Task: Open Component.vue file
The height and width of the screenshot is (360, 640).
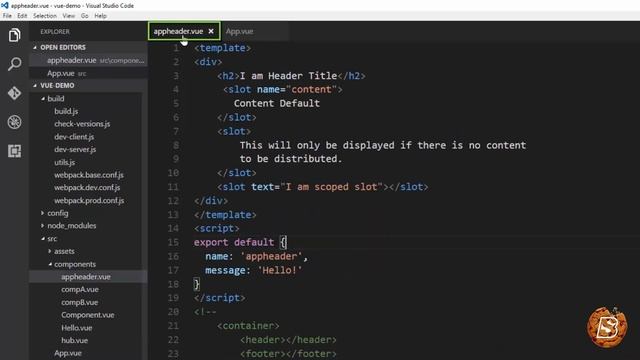Action: (88, 315)
